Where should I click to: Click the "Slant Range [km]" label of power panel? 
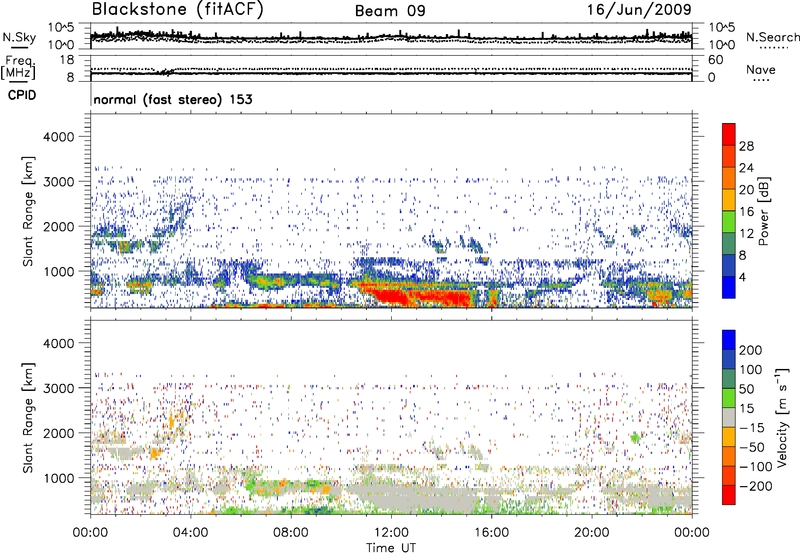click(28, 211)
